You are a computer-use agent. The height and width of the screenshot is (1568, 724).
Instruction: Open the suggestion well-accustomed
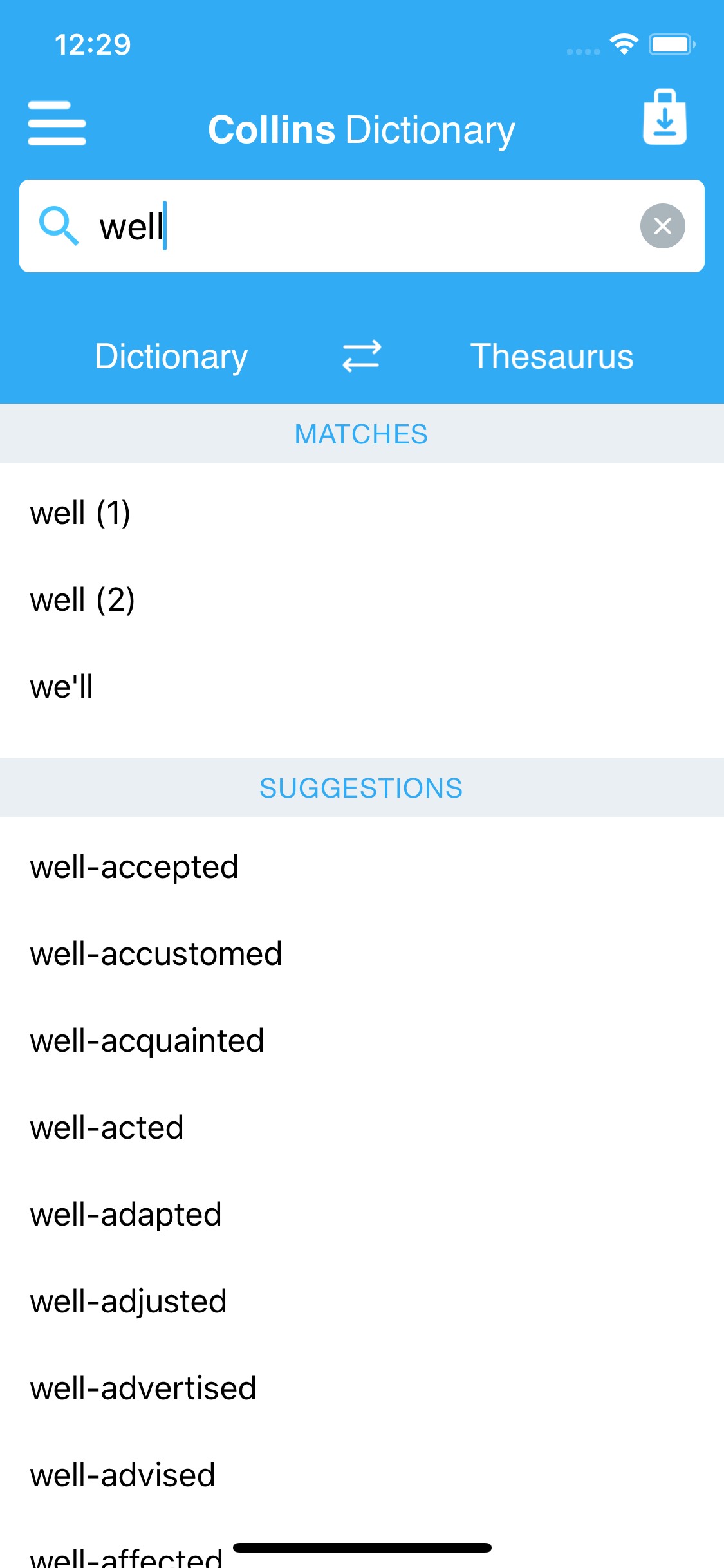156,954
